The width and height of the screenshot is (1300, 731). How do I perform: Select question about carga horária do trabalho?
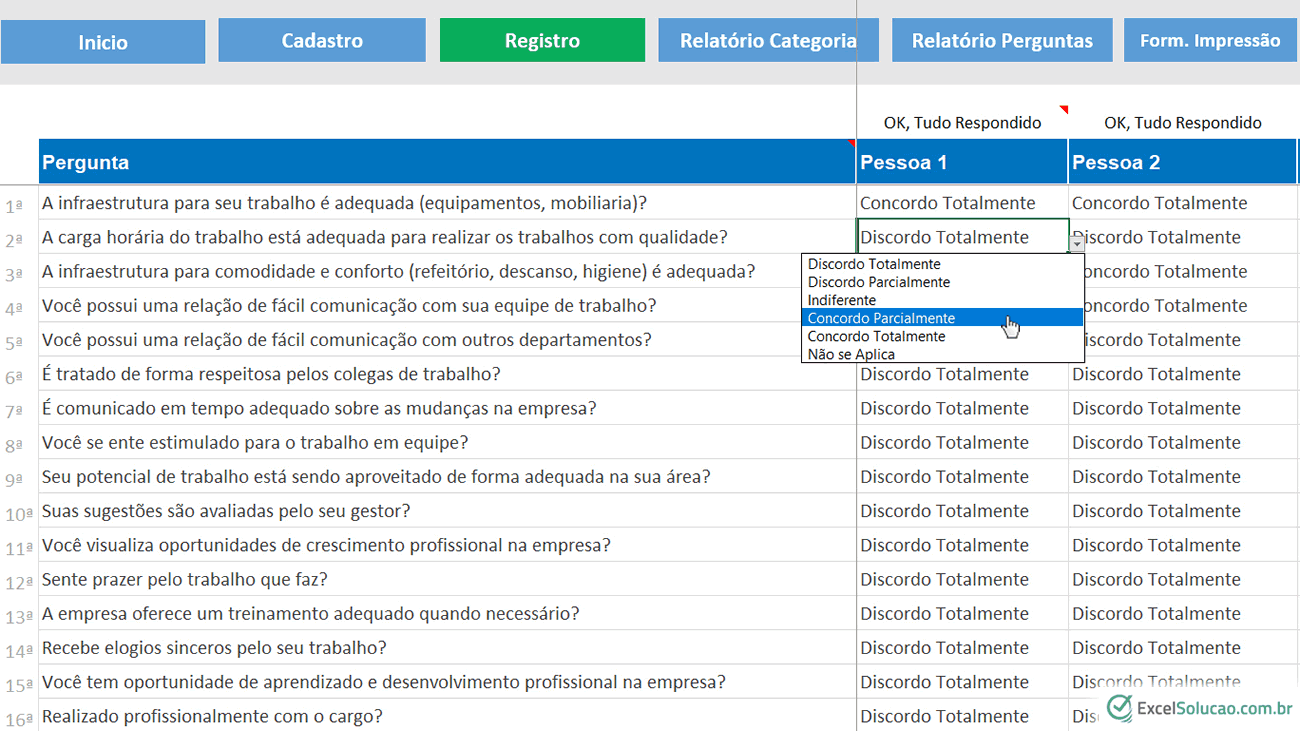pos(447,237)
